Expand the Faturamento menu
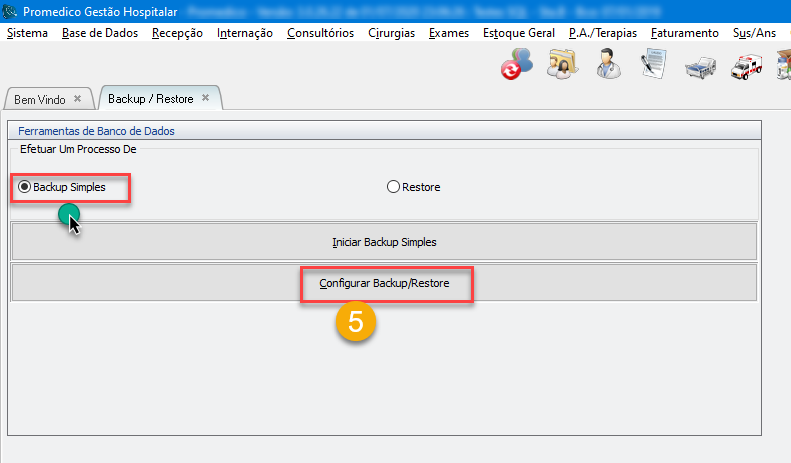Image resolution: width=791 pixels, height=463 pixels. click(x=684, y=33)
